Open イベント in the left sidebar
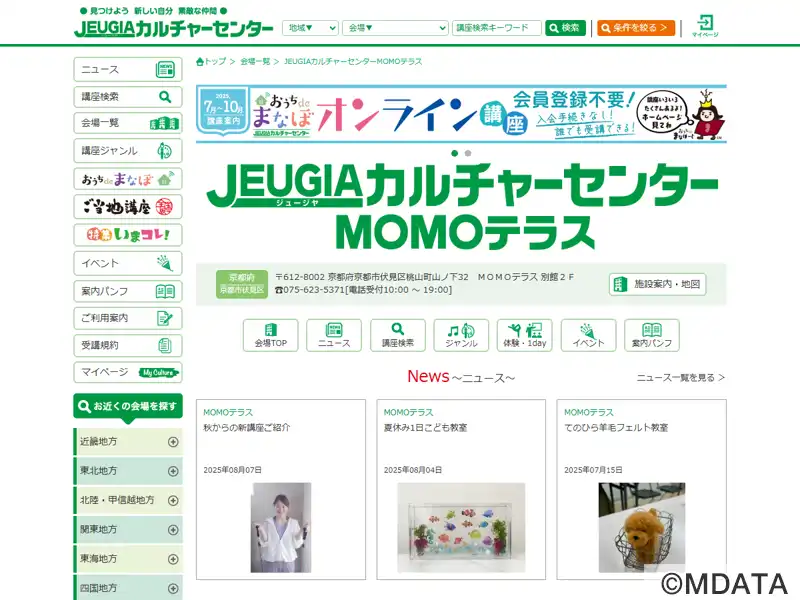 pyautogui.click(x=128, y=263)
